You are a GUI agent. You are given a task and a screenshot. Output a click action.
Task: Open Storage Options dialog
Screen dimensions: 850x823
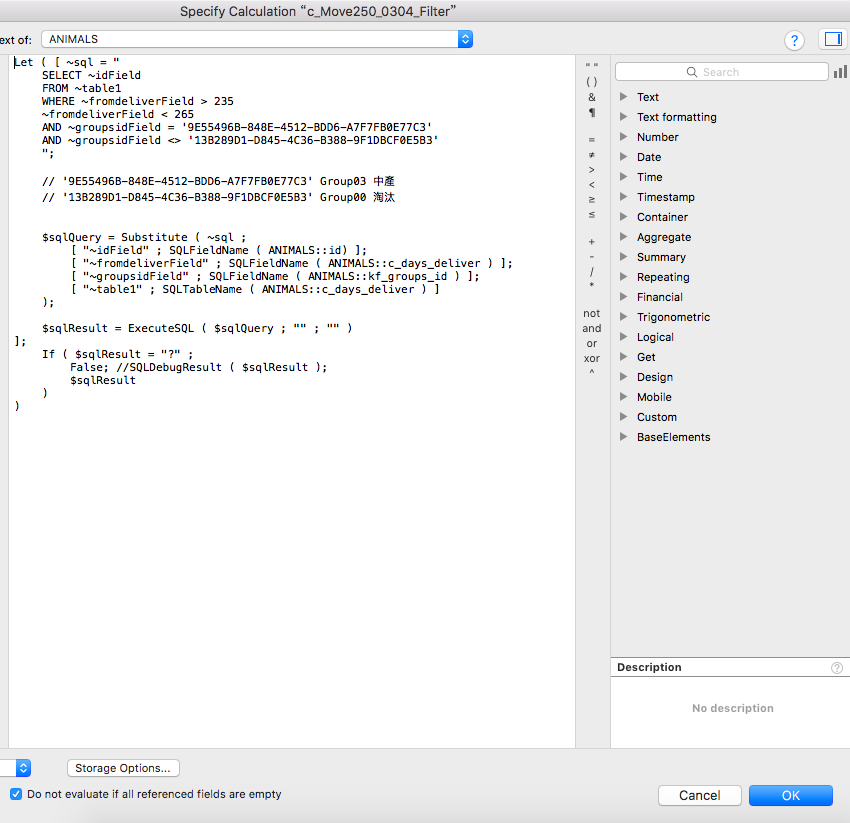click(123, 768)
